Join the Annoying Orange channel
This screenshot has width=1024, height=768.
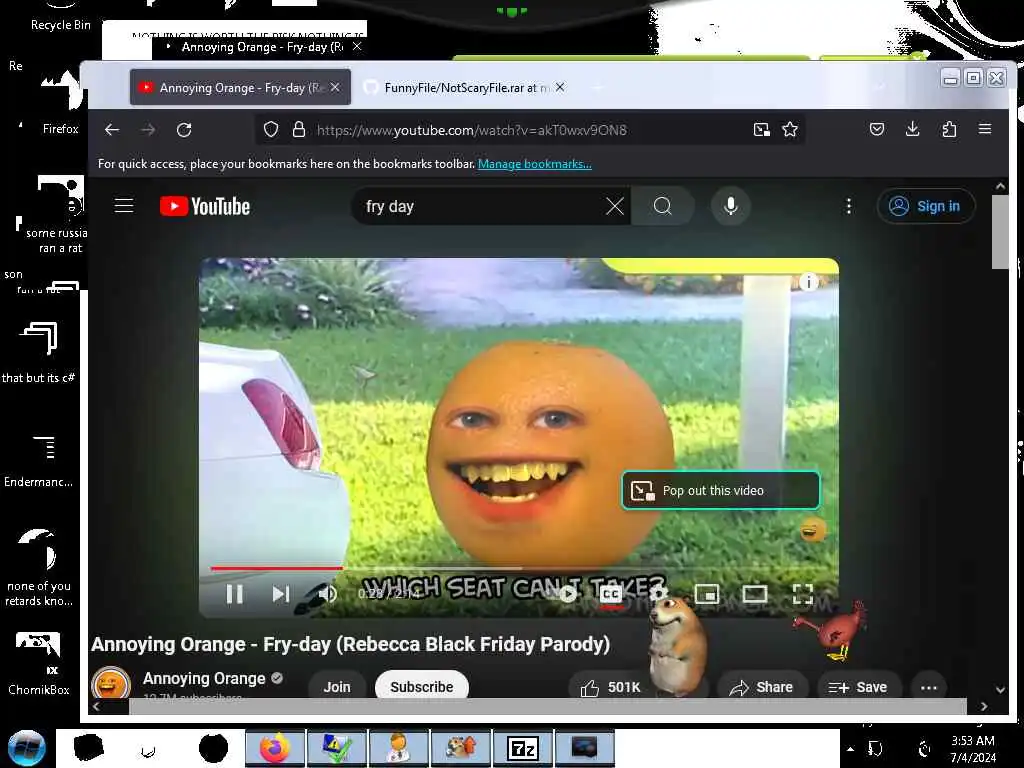[x=337, y=687]
